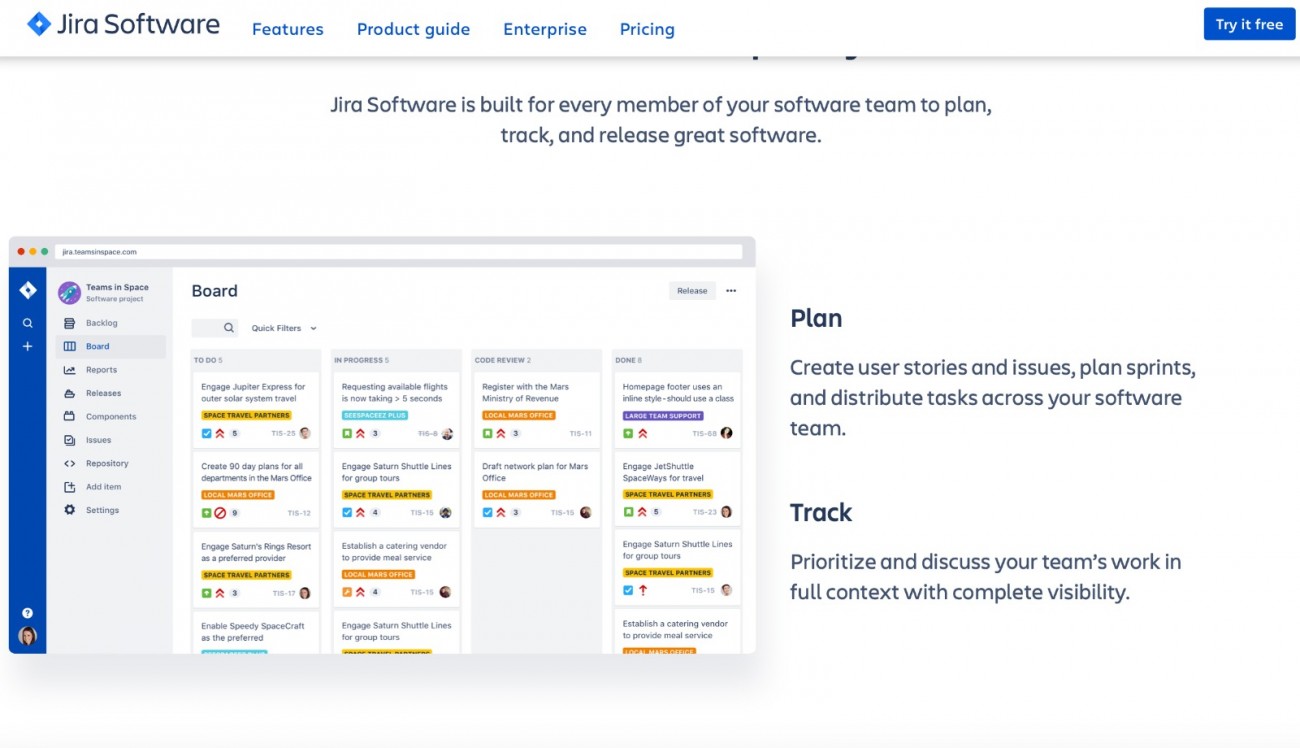Go to the Enterprise page
Screen dimensions: 1300x748
pos(545,29)
